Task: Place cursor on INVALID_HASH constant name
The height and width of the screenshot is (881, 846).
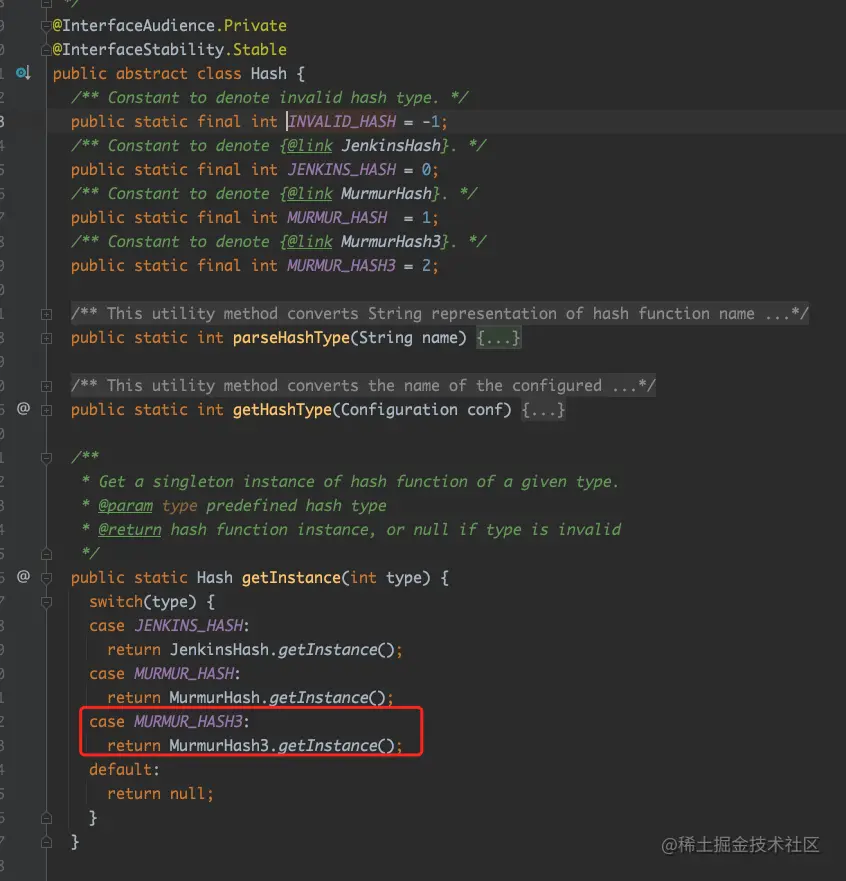Action: (x=342, y=121)
